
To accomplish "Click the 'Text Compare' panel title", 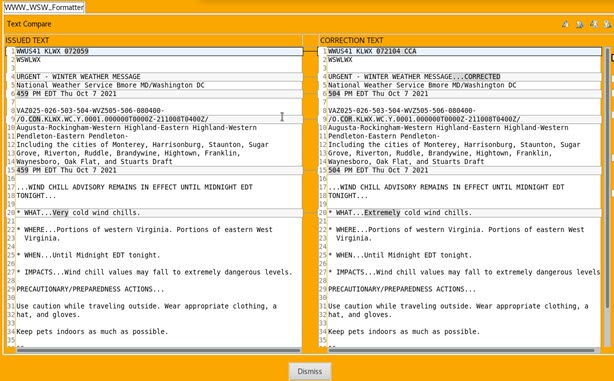I will click(29, 24).
